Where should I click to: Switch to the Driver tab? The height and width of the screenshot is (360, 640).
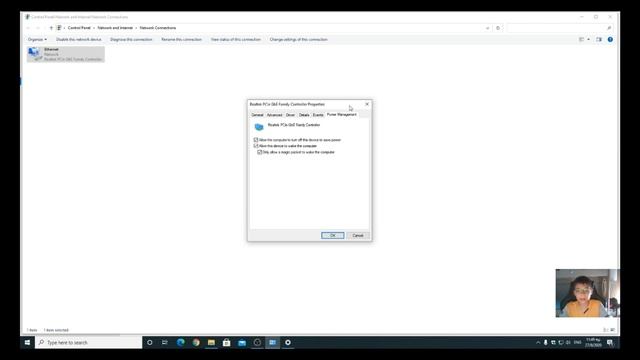click(x=290, y=115)
